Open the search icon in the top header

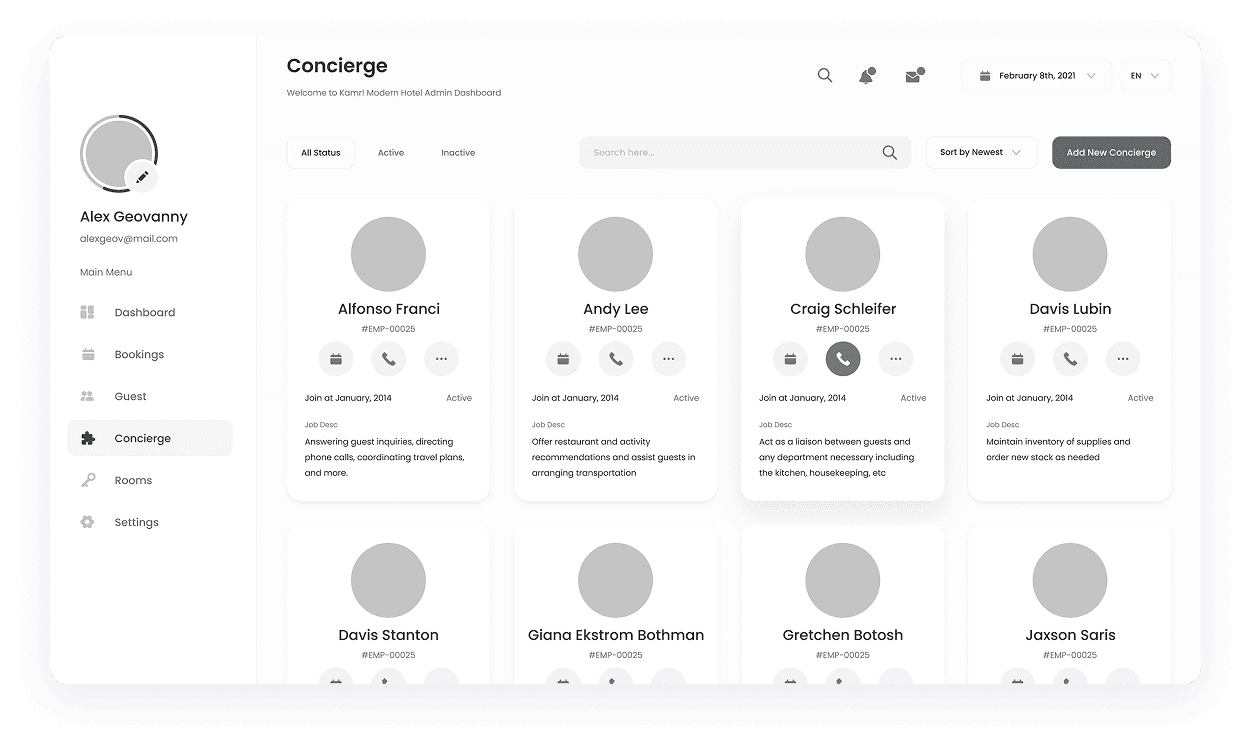pyautogui.click(x=824, y=75)
